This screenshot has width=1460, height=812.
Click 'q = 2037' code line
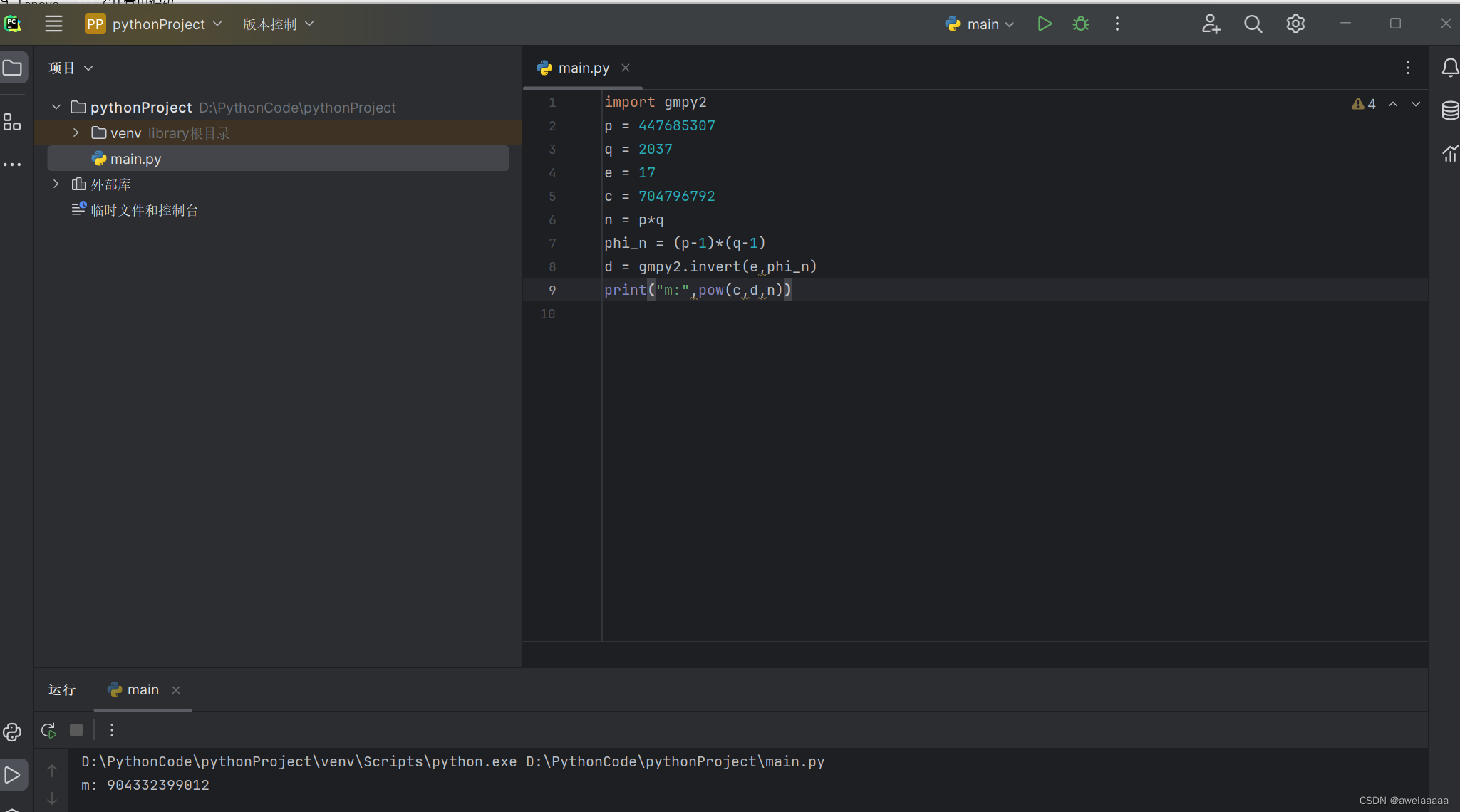click(638, 149)
